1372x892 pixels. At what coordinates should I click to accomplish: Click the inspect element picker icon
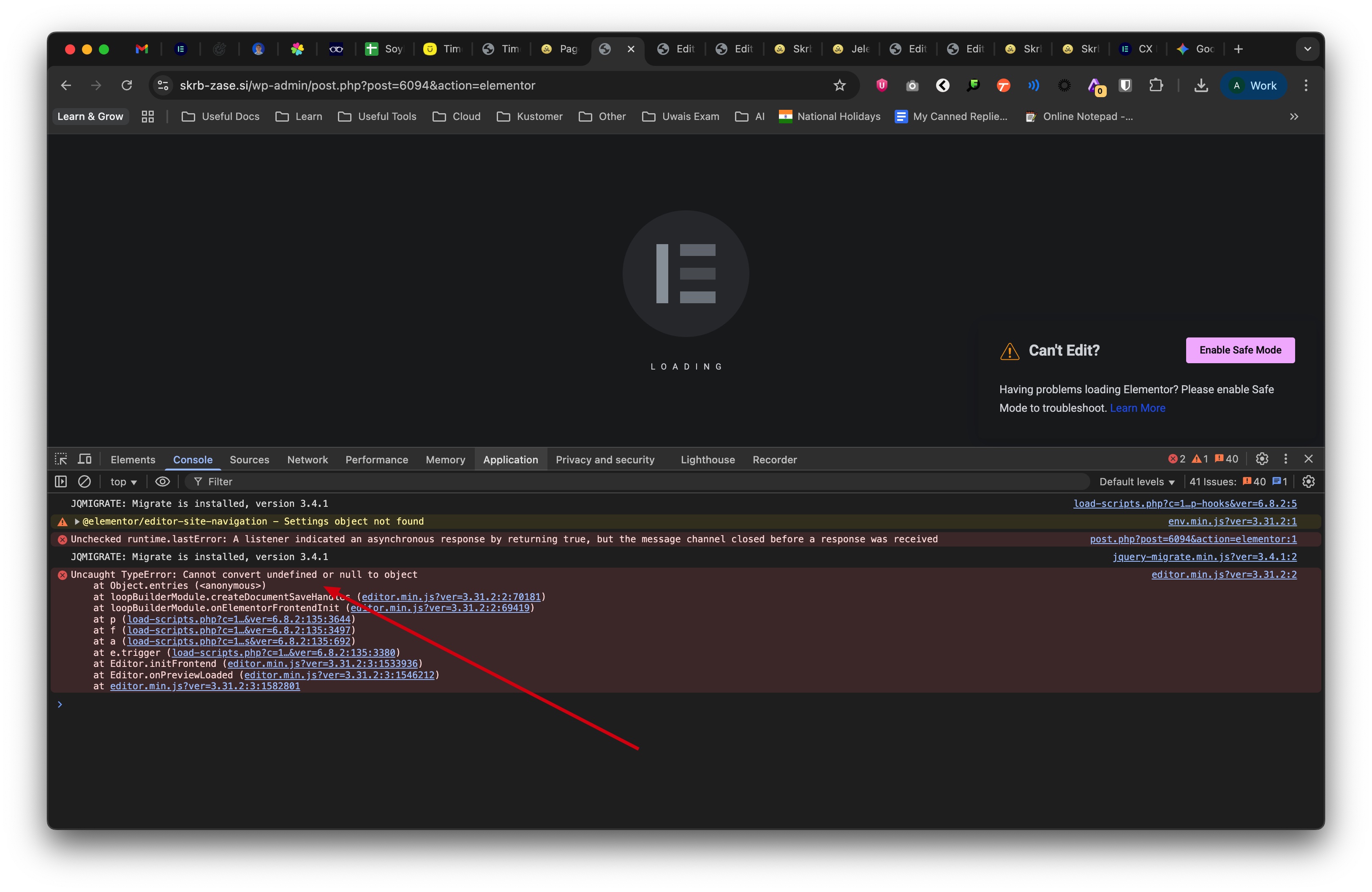coord(61,459)
